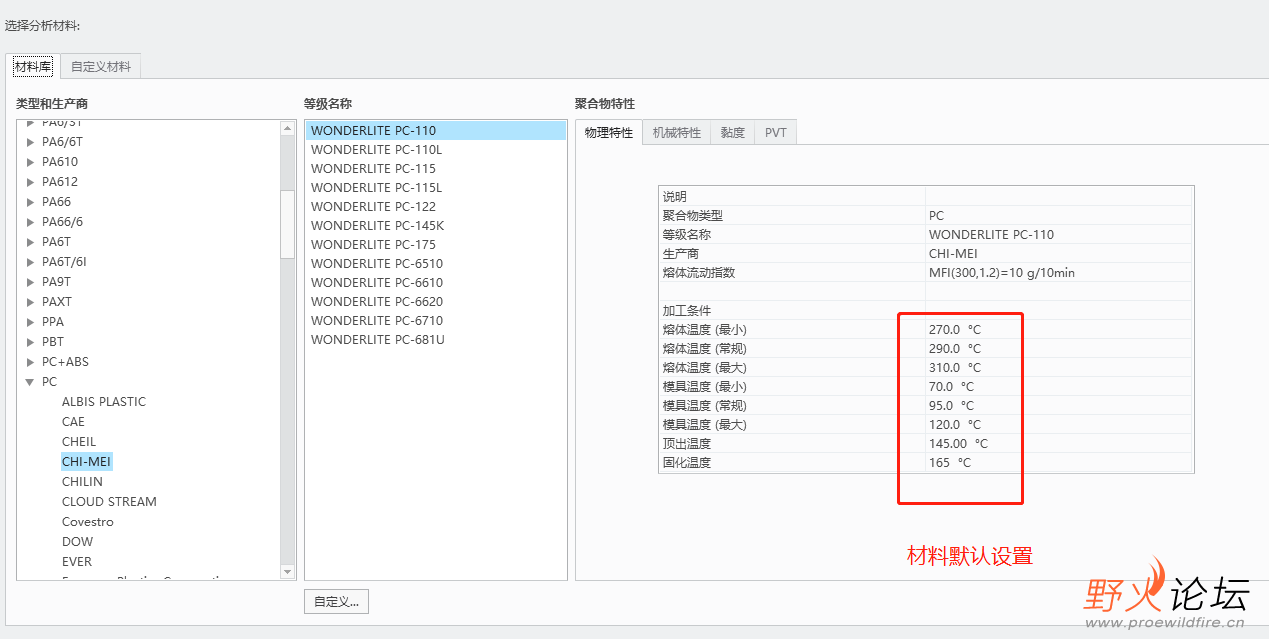Select grade WONDERLITE PC-145K
1269x639 pixels.
tap(435, 226)
